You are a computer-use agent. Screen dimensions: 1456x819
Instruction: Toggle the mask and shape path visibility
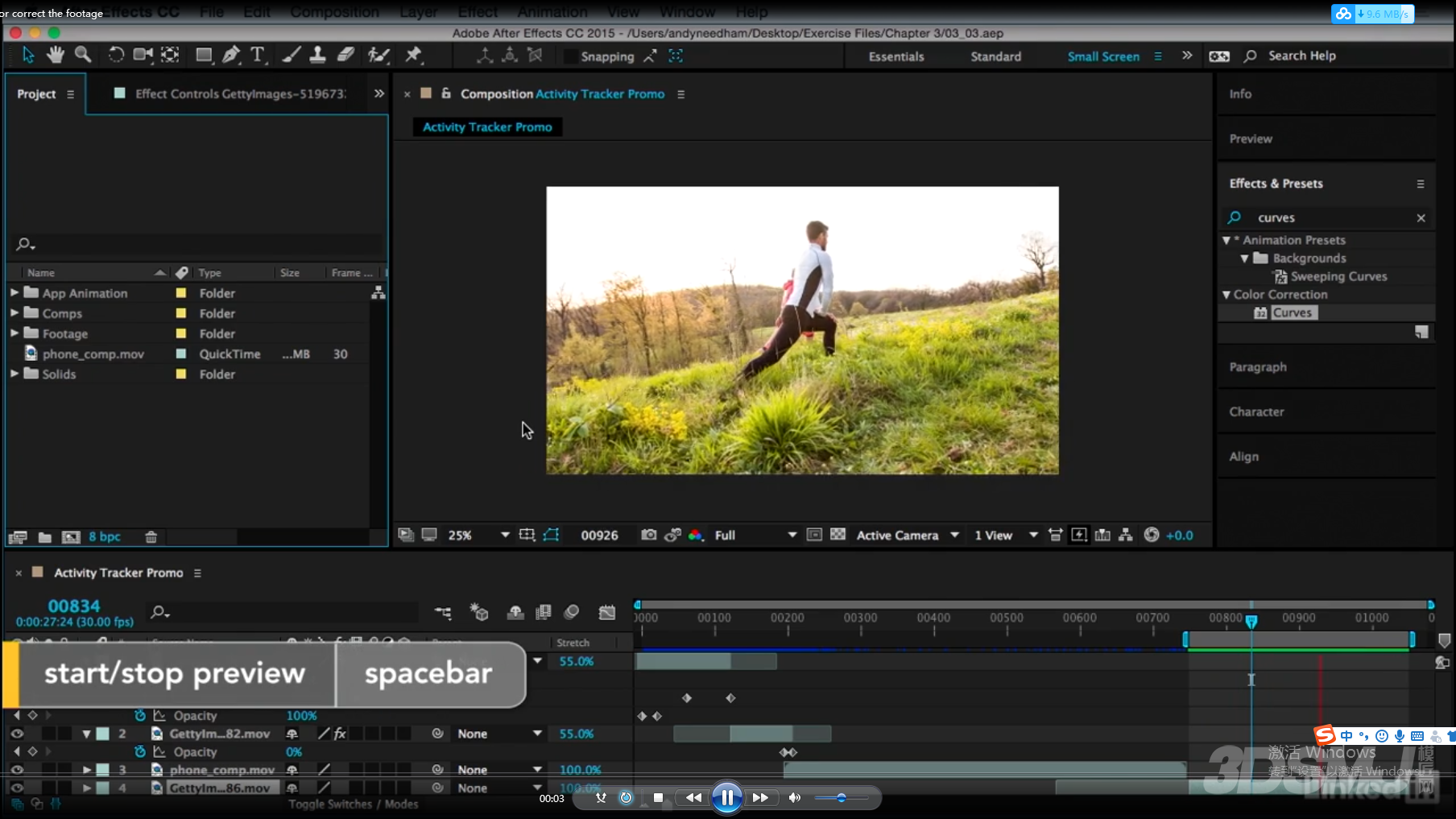tap(551, 535)
